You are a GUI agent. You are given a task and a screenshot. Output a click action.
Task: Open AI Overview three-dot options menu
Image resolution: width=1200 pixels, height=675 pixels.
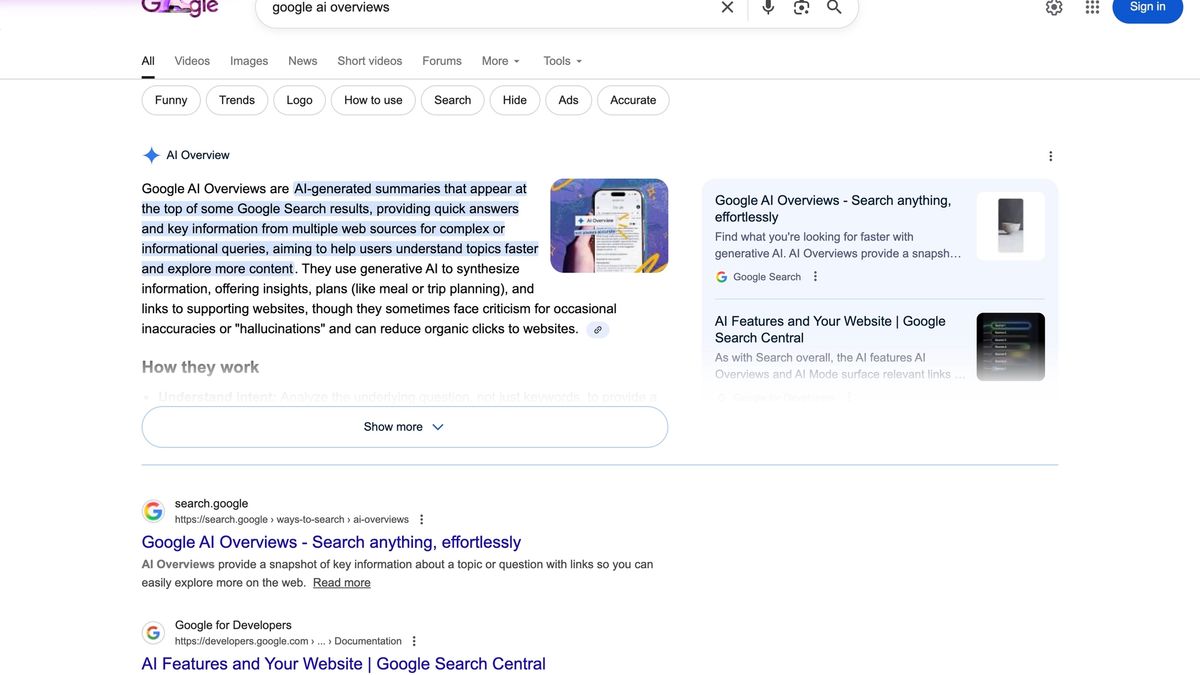pos(1050,156)
